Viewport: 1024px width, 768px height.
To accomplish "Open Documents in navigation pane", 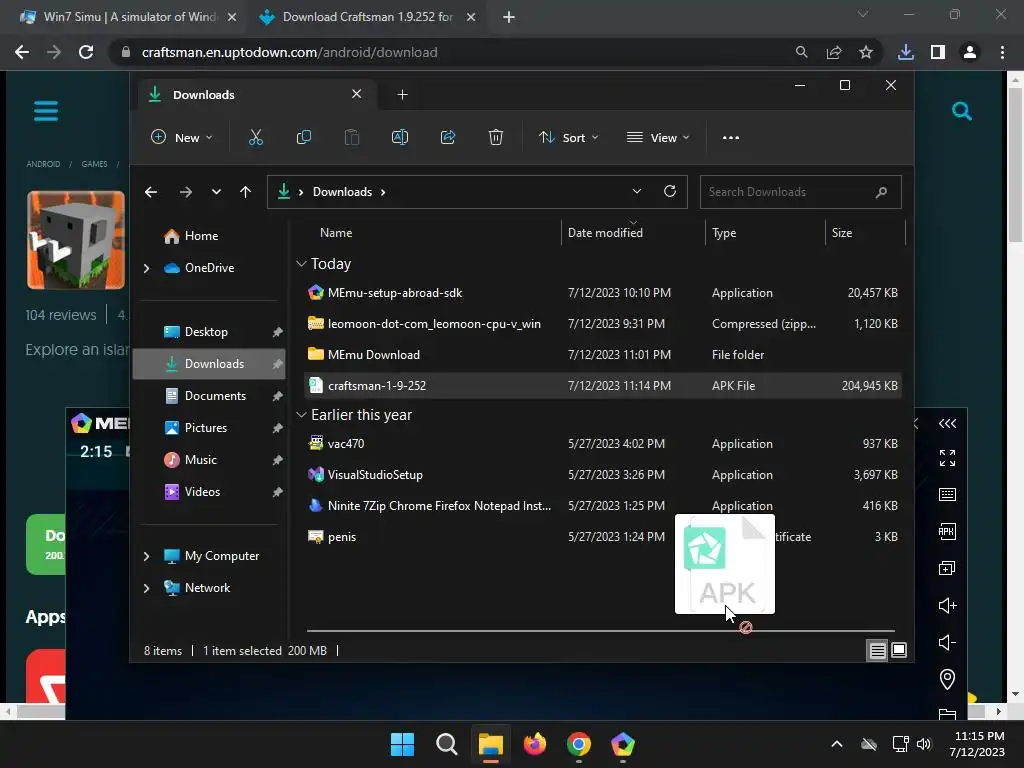I will point(215,396).
